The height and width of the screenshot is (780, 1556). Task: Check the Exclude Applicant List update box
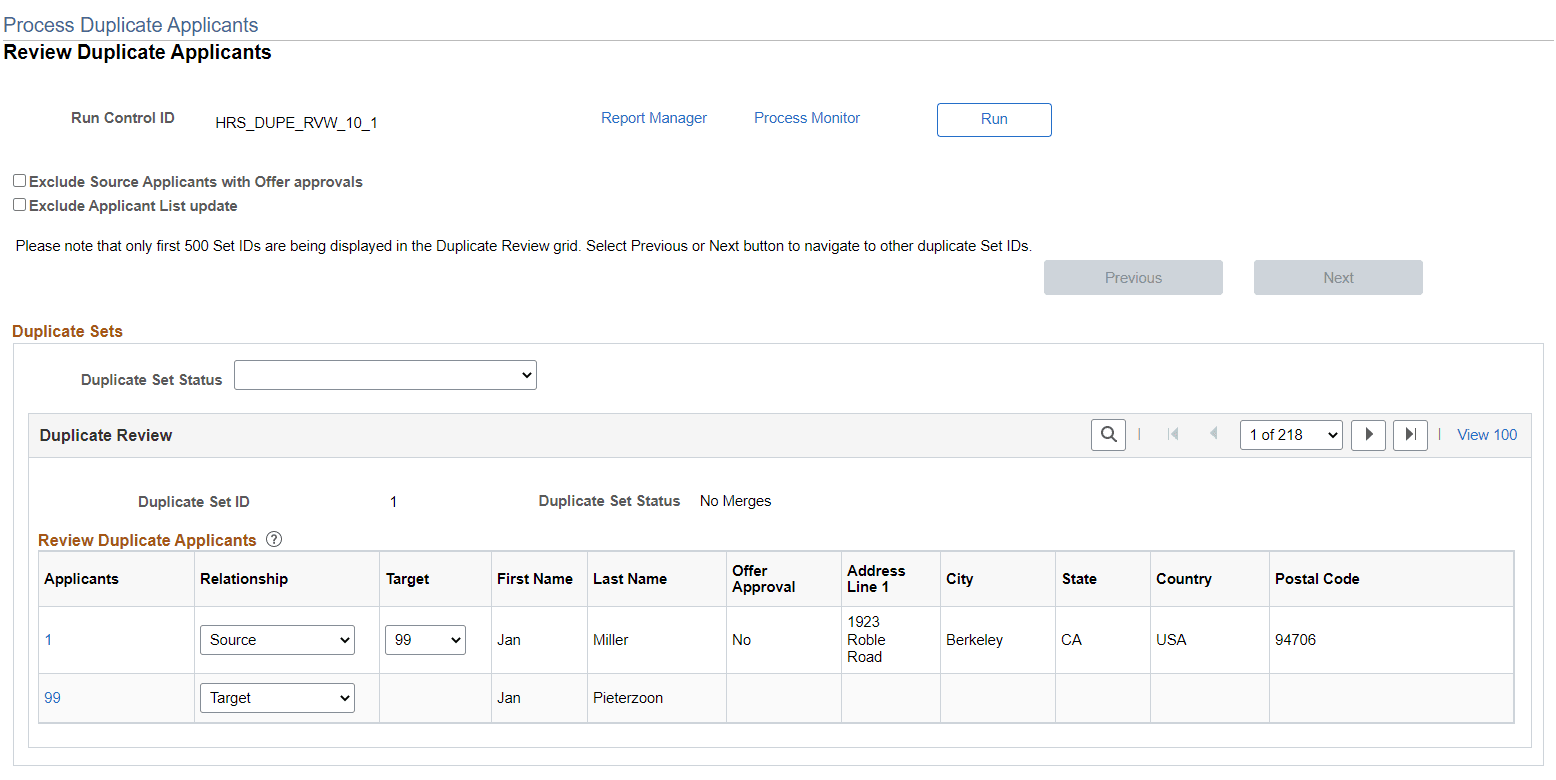click(x=18, y=204)
